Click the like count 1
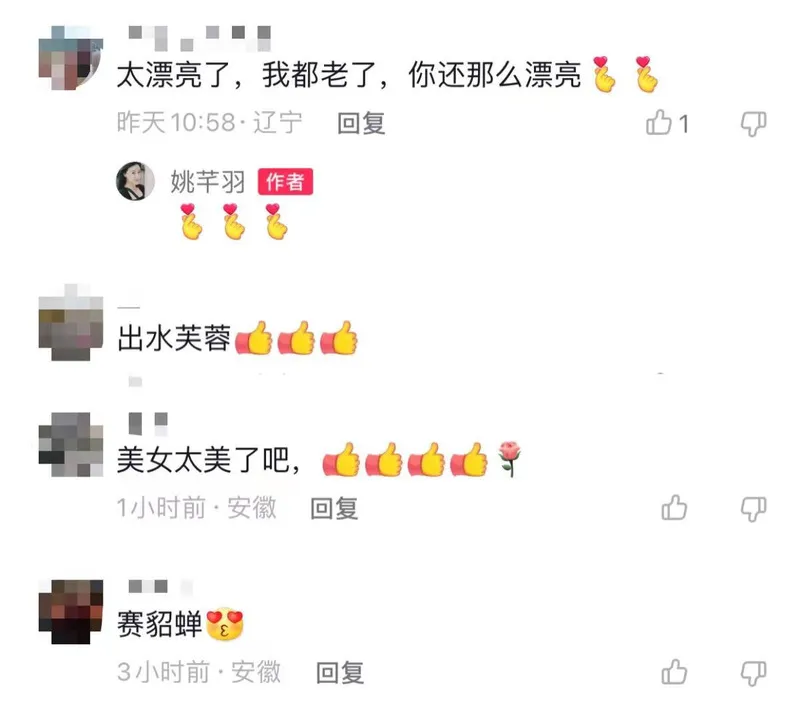The height and width of the screenshot is (703, 800). click(684, 124)
